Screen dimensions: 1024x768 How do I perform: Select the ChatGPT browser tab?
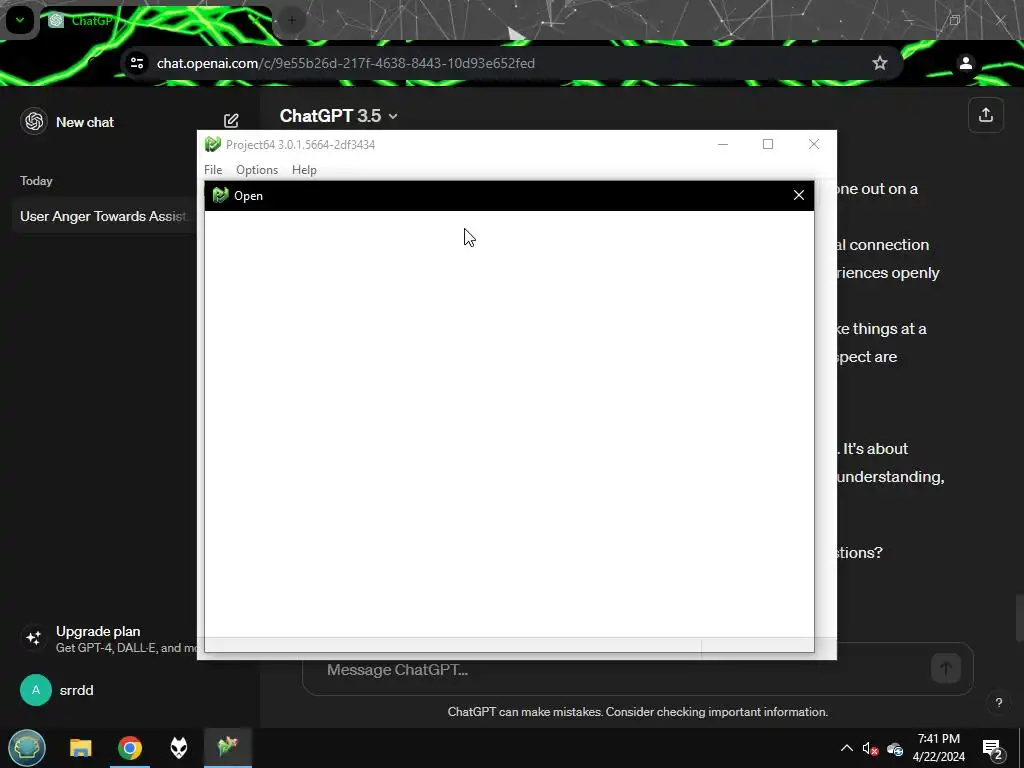point(157,21)
